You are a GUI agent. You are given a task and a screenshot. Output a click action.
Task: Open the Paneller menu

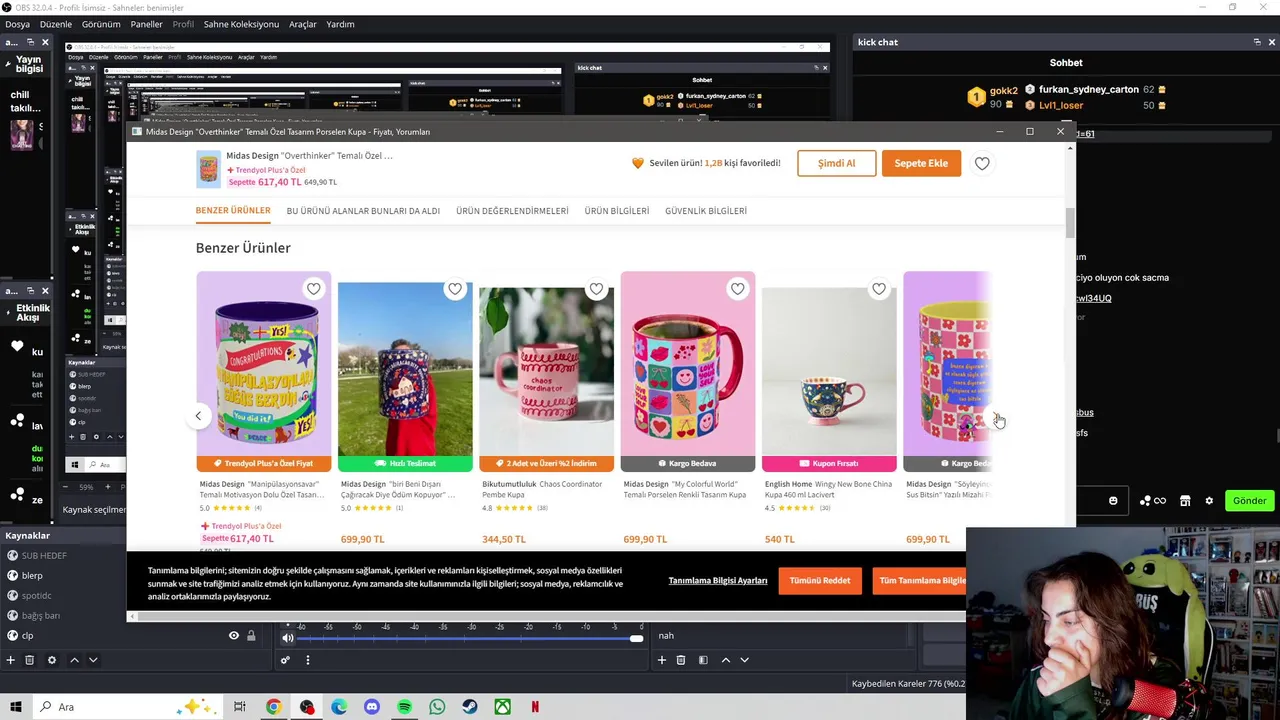[147, 24]
